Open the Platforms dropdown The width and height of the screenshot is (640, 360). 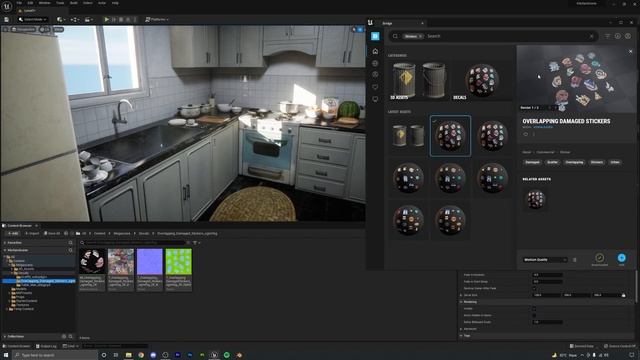tap(157, 19)
